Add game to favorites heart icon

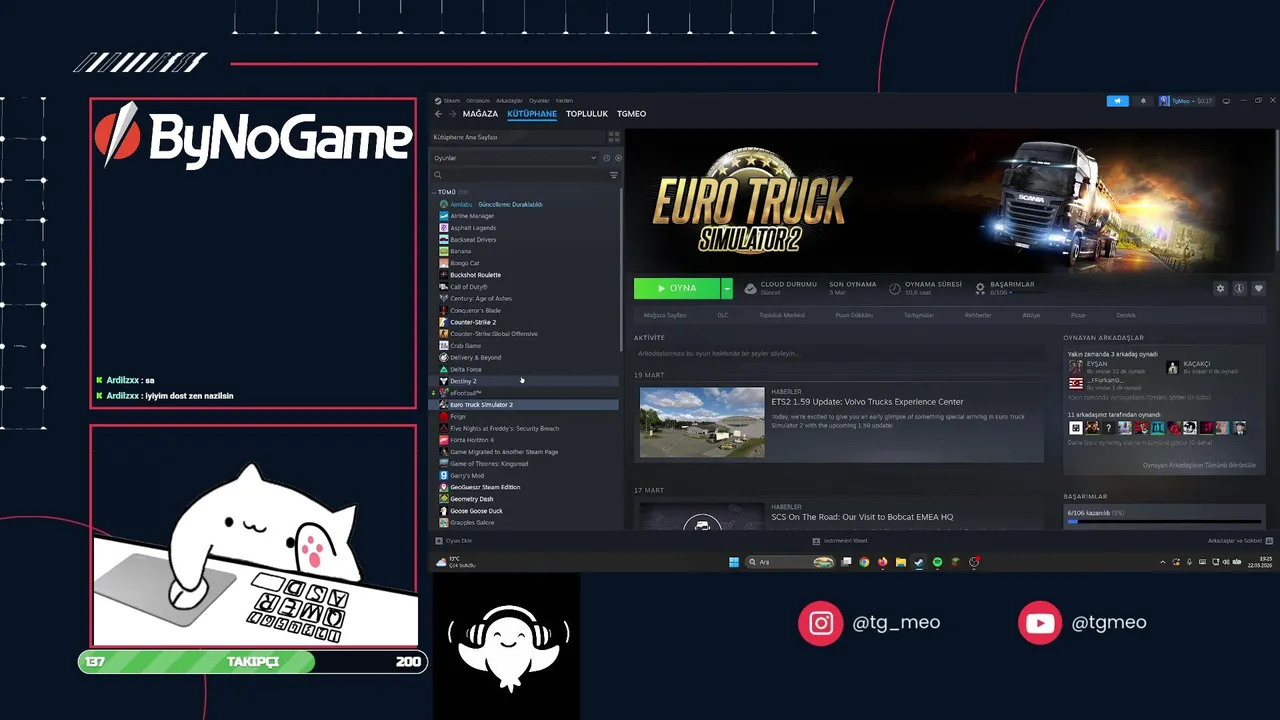pos(1258,288)
